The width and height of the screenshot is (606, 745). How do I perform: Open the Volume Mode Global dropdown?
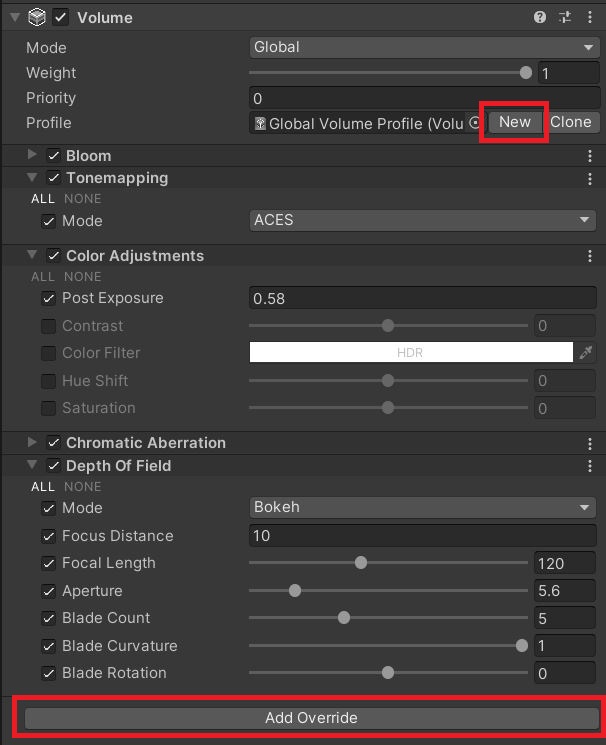point(424,48)
